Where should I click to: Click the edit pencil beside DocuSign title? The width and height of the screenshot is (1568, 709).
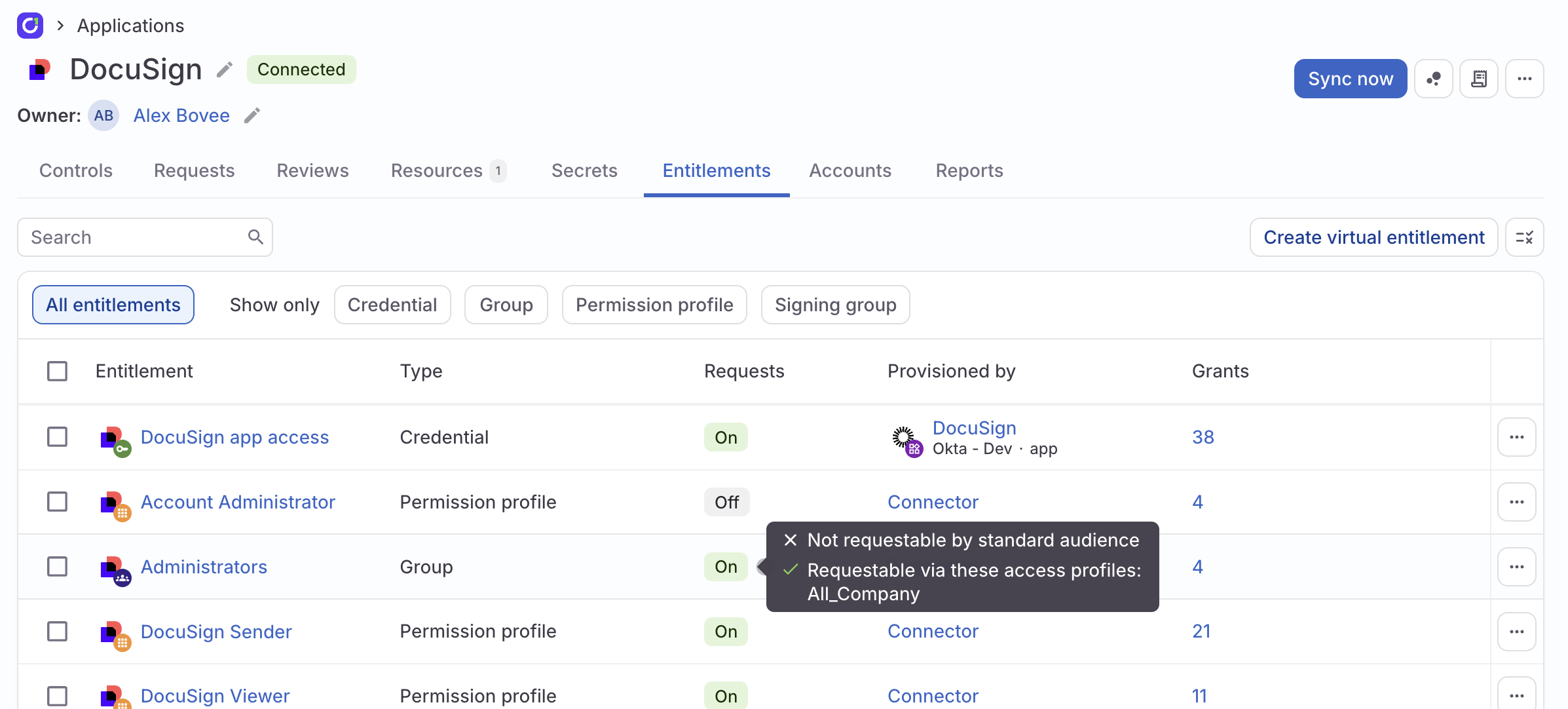pos(224,69)
